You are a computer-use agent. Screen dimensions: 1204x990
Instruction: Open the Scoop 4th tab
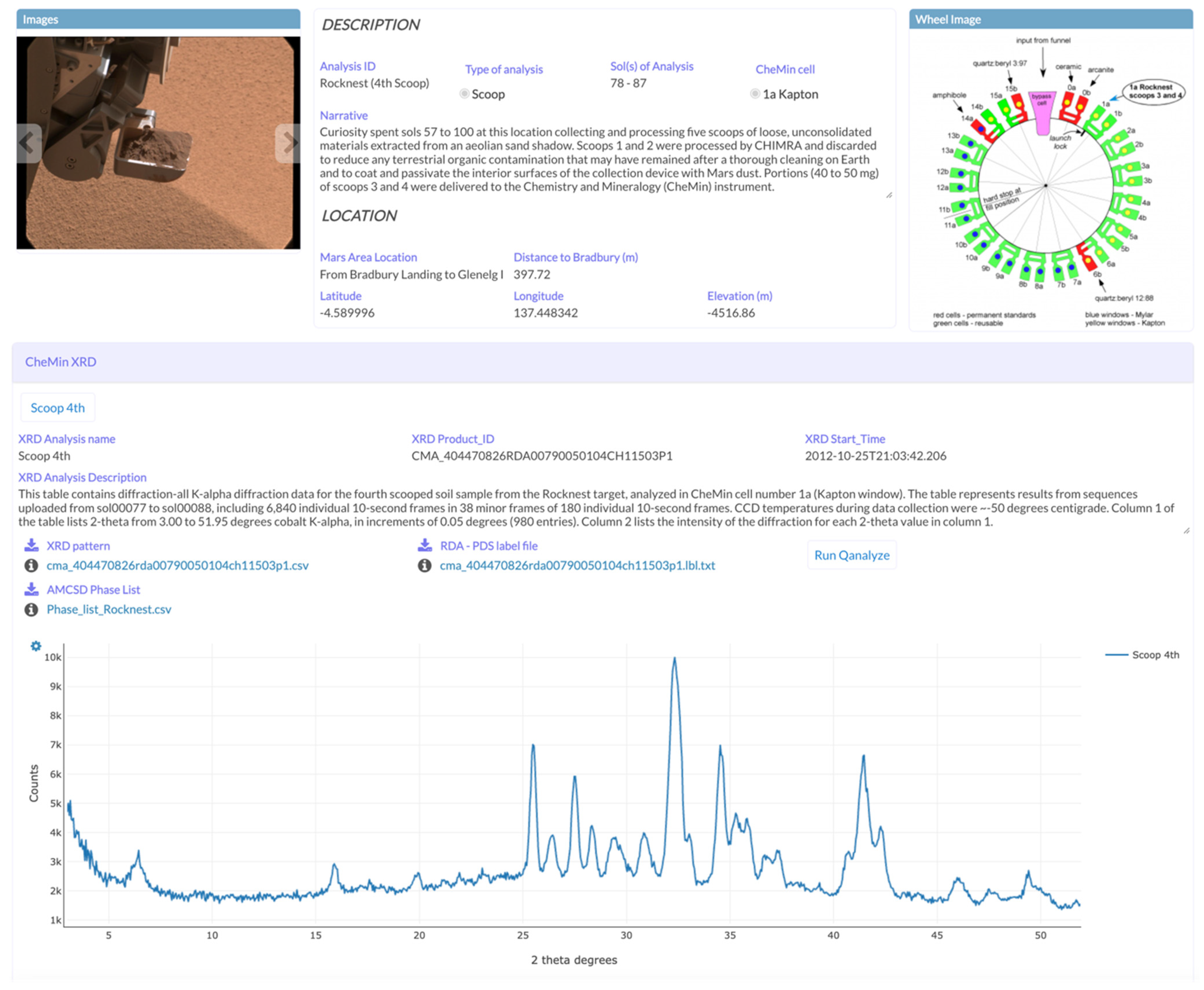(58, 408)
